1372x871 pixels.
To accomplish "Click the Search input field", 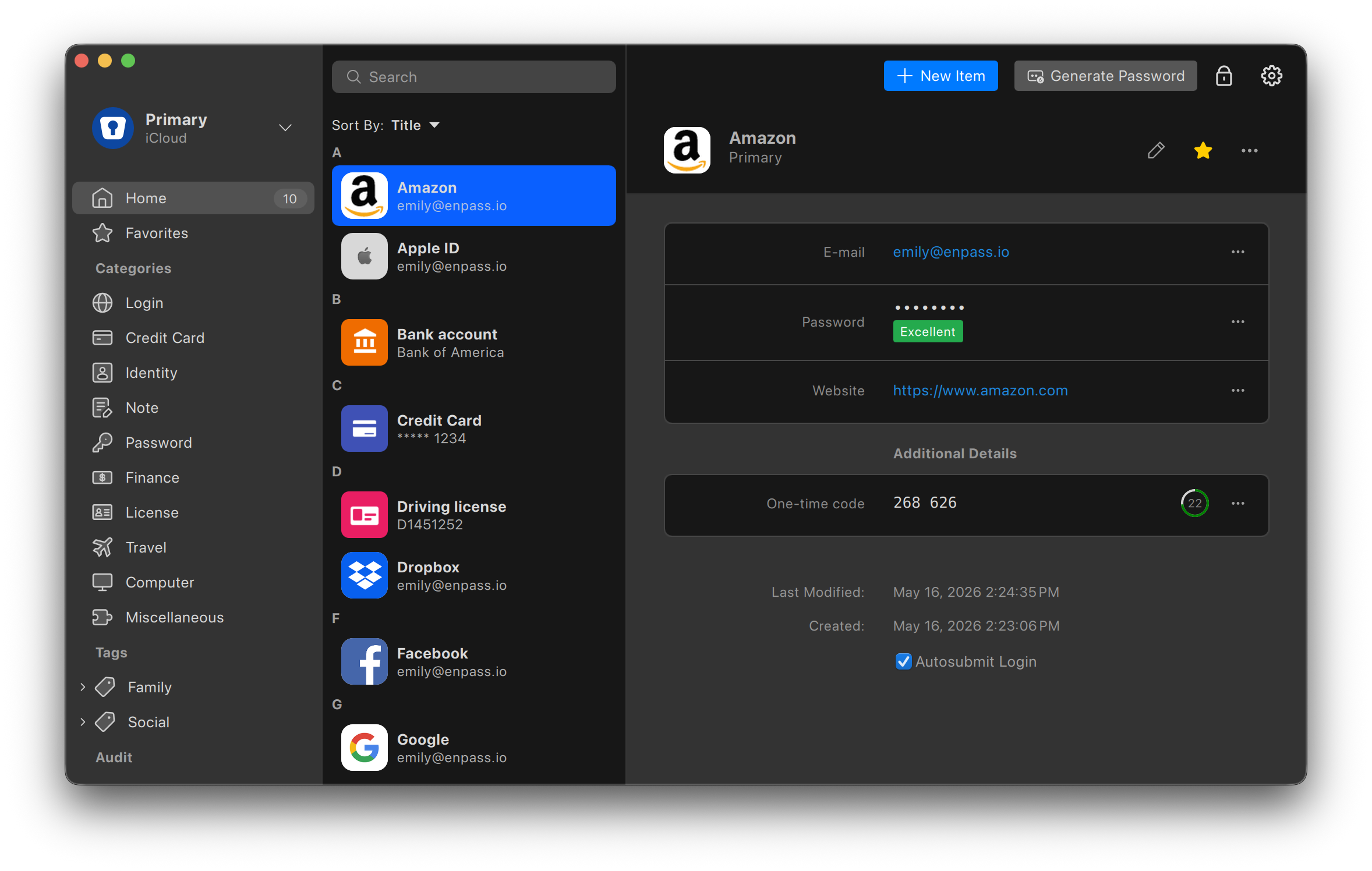I will coord(474,77).
